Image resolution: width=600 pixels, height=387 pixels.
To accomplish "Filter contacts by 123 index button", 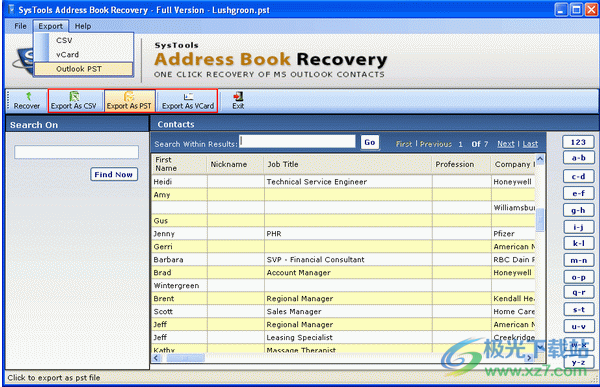I will (x=578, y=142).
